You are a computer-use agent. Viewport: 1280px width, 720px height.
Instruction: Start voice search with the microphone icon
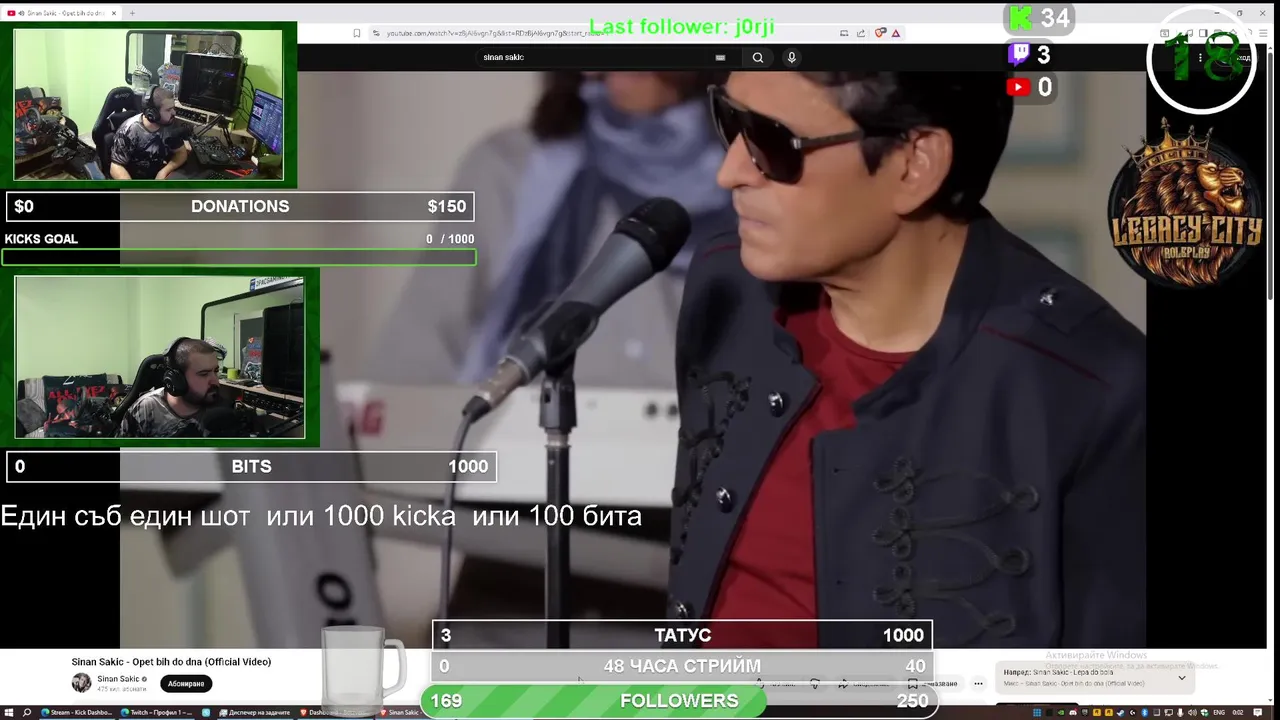(791, 57)
